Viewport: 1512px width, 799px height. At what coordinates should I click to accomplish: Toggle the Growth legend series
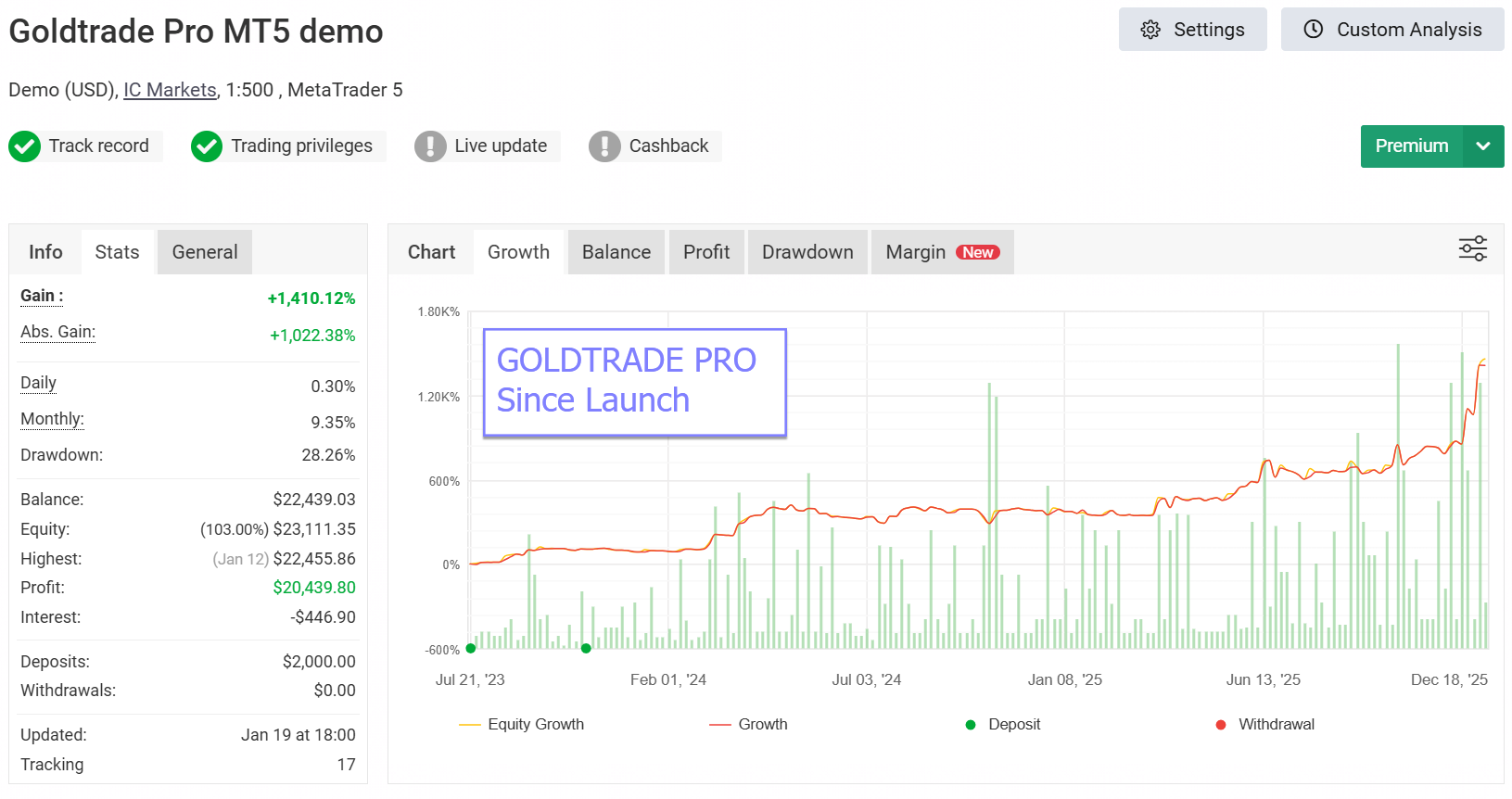748,725
